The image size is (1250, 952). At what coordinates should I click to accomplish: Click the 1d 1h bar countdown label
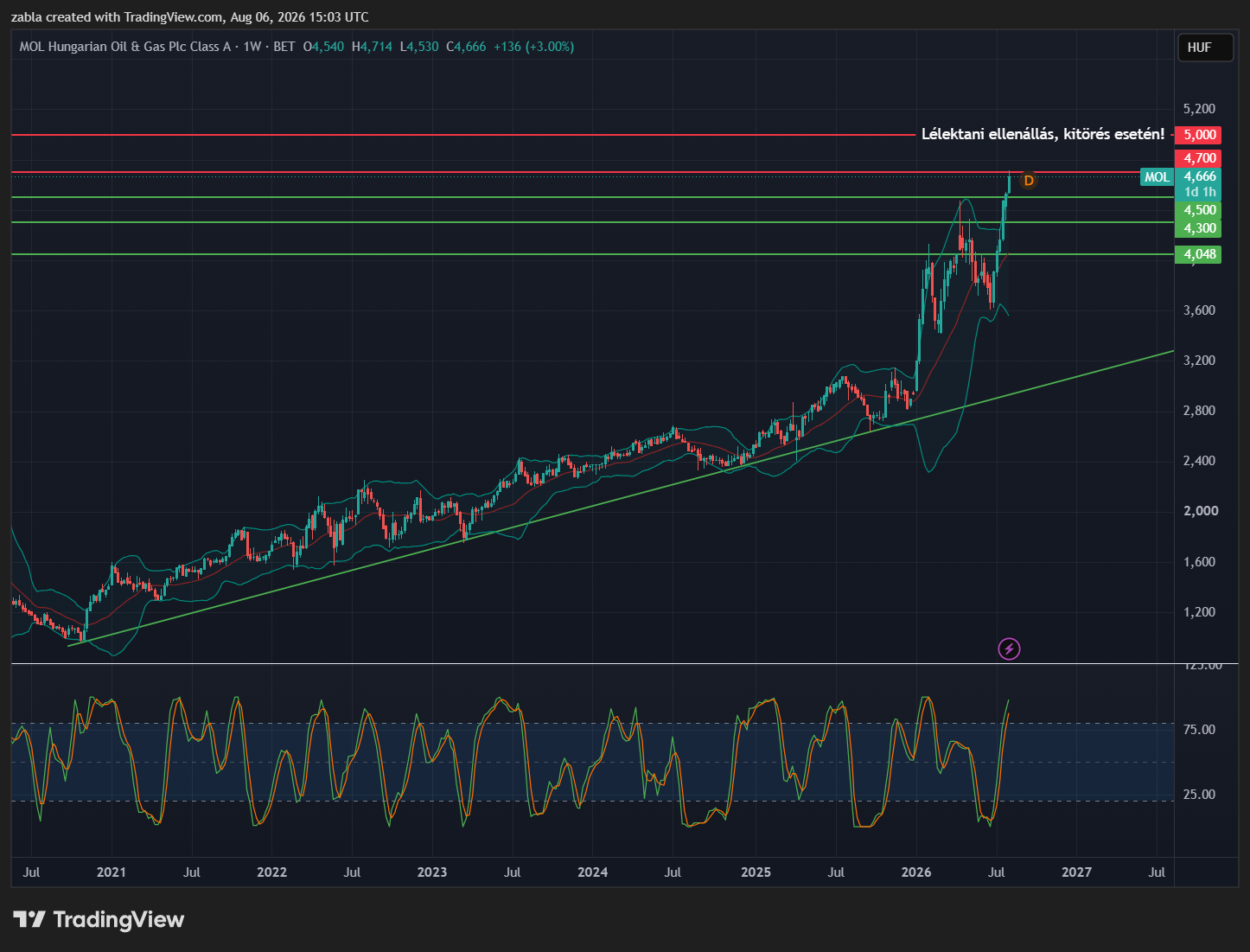pyautogui.click(x=1198, y=192)
